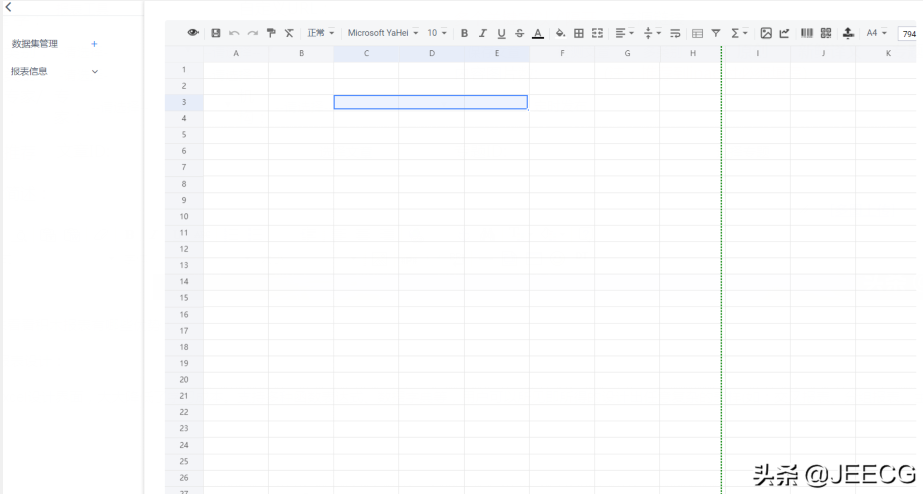Screen dimensions: 923x494
Task: Save the report with the disk icon
Action: click(216, 33)
